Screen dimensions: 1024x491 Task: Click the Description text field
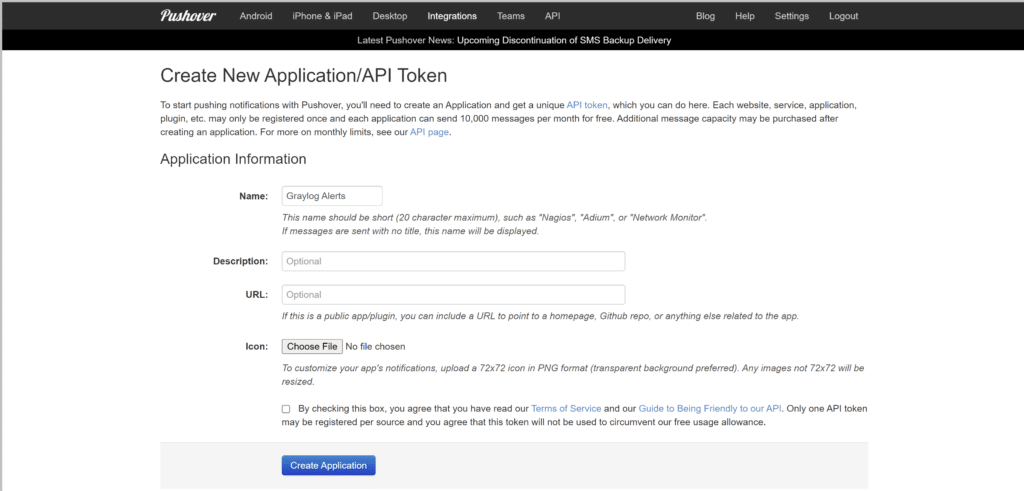click(x=453, y=261)
